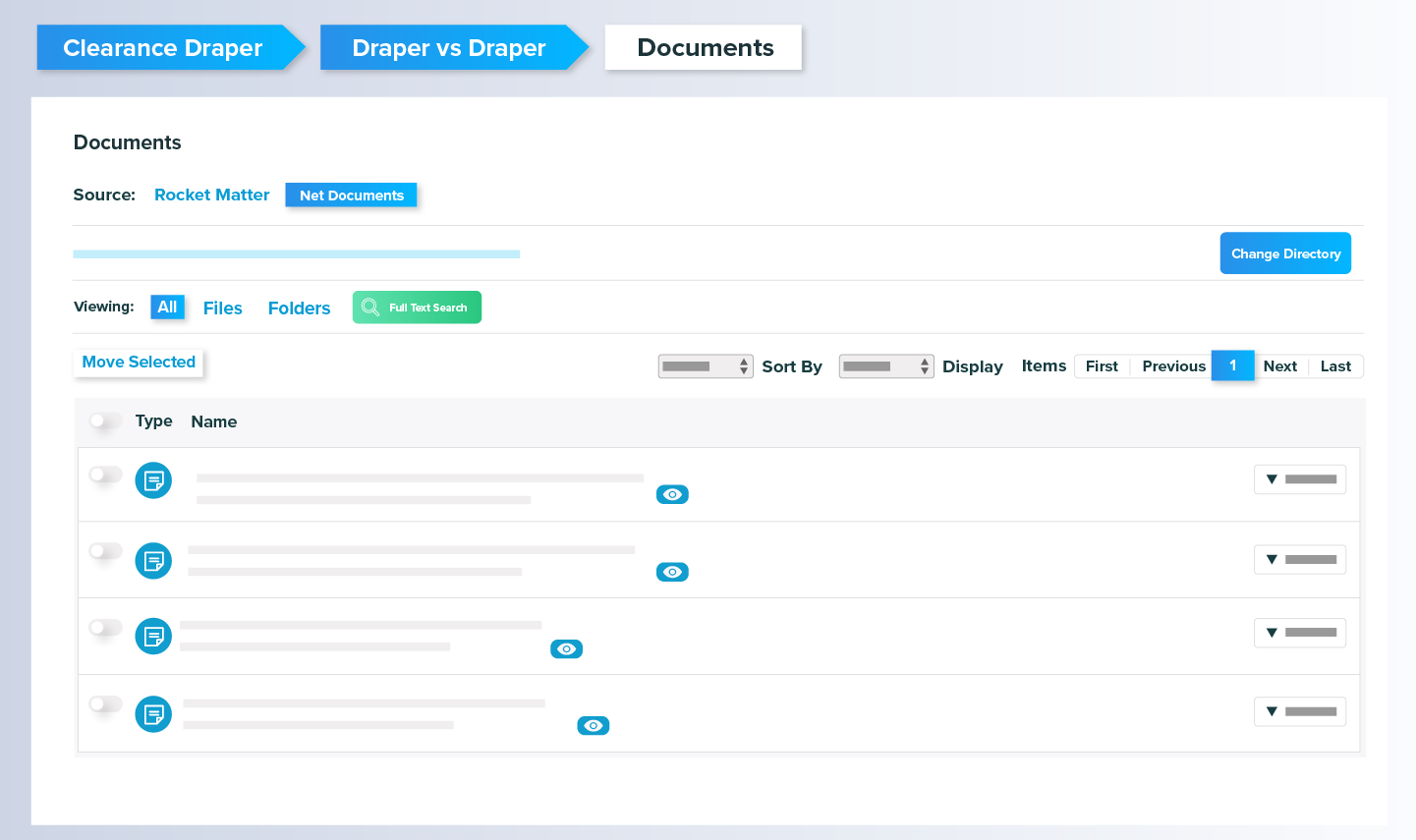1416x840 pixels.
Task: Expand the actions dropdown on the first row
Action: (1299, 478)
